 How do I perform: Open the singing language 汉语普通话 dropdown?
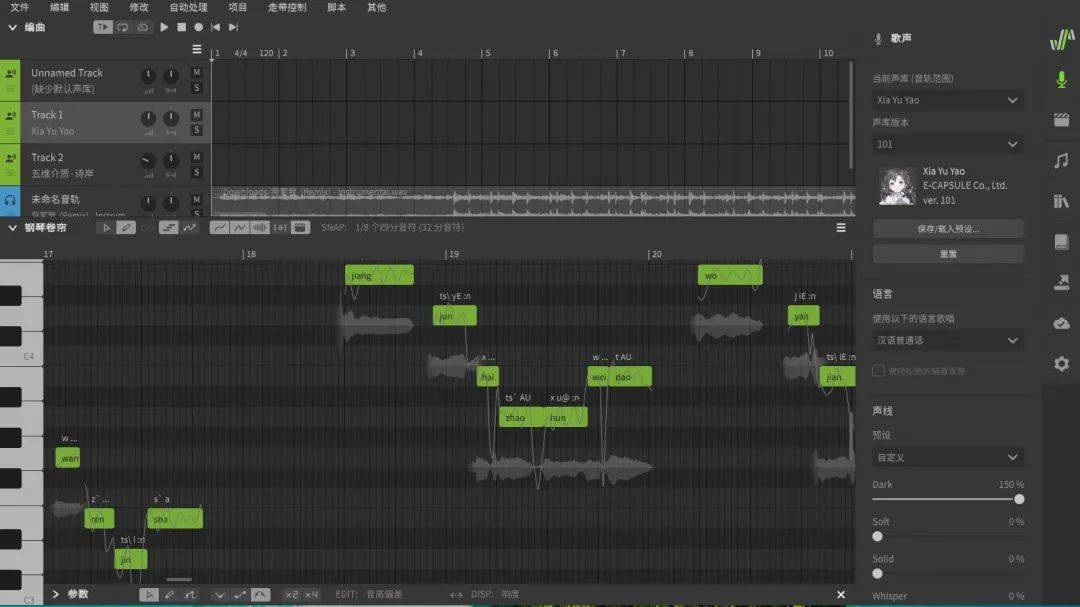947,341
